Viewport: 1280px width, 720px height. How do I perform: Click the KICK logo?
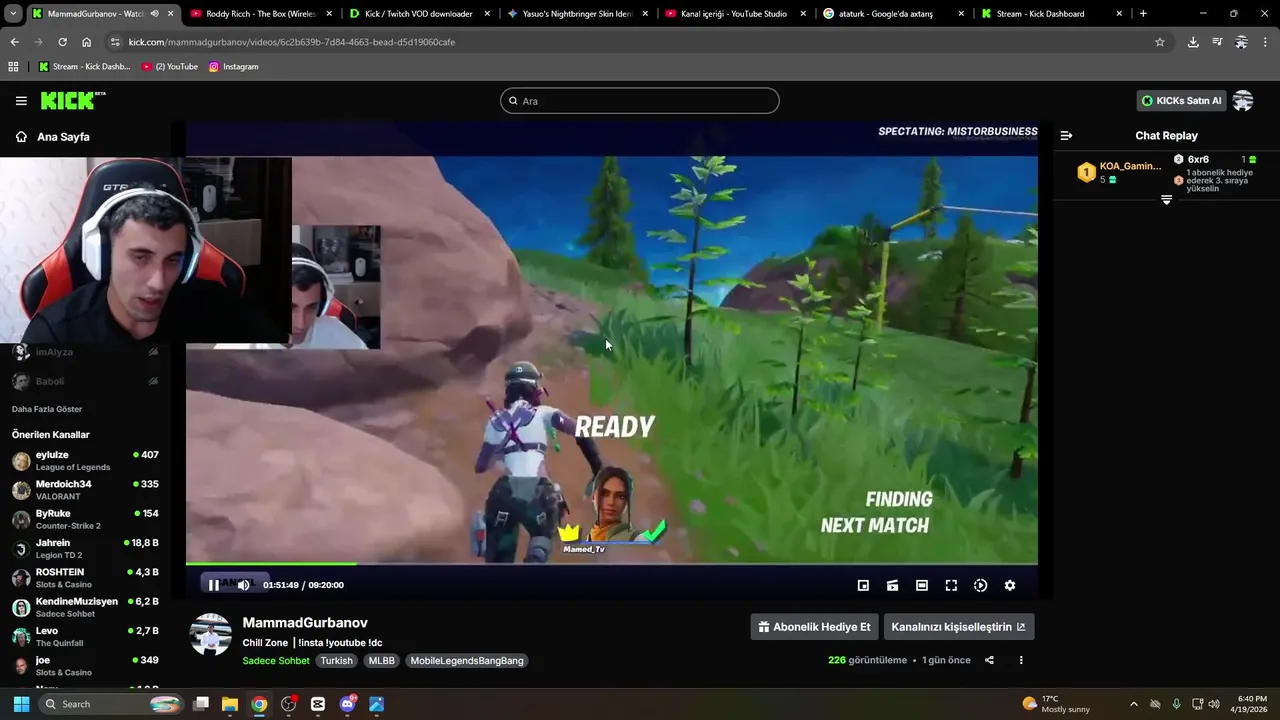coord(72,100)
